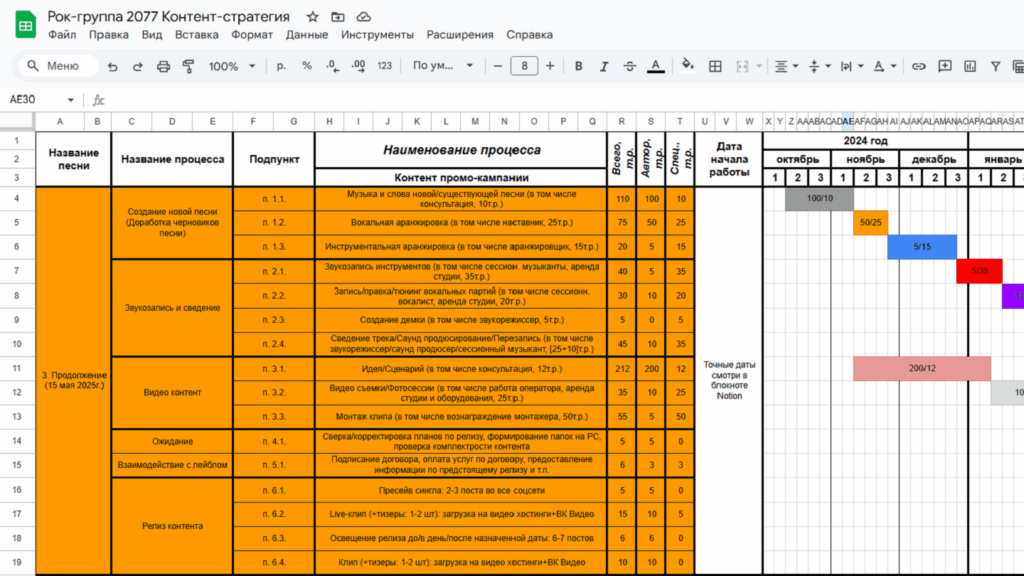Image resolution: width=1024 pixels, height=576 pixels.
Task: Open the Справка menu
Action: coord(529,35)
